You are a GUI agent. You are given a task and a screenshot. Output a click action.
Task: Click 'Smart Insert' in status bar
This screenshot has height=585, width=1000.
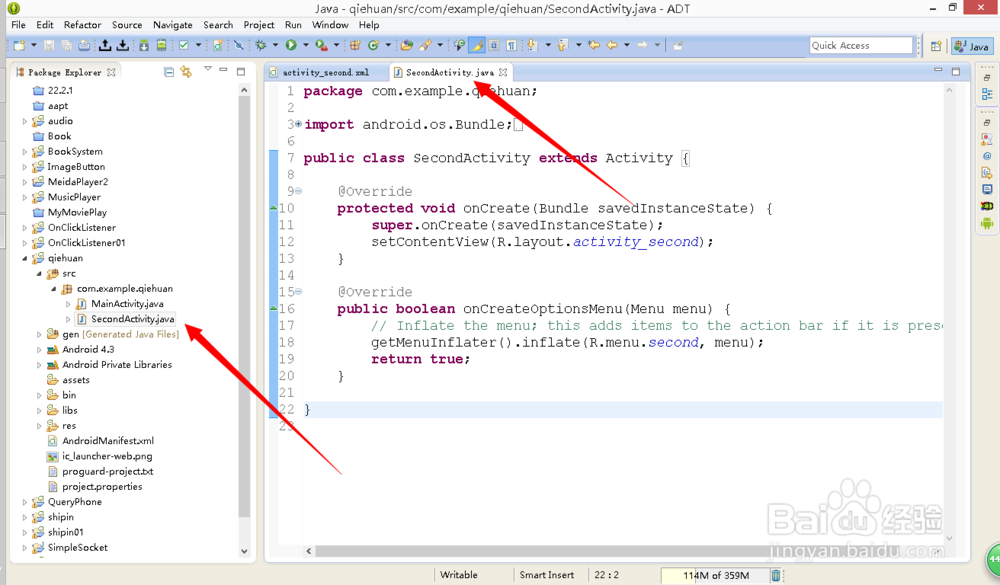(x=547, y=575)
